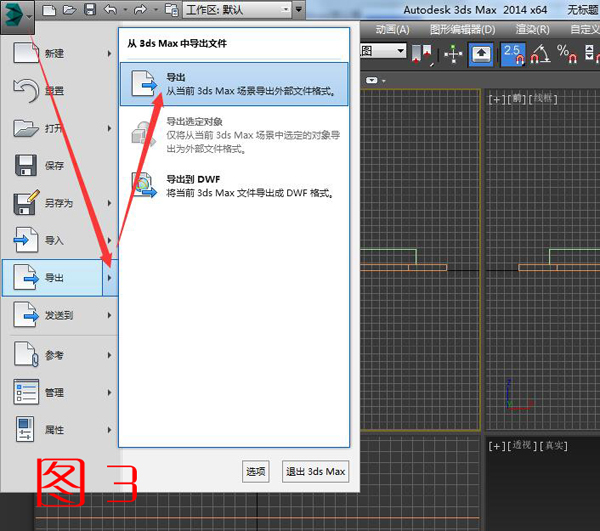Click the [透视] viewport view label
Image resolution: width=600 pixels, height=531 pixels.
[x=522, y=445]
